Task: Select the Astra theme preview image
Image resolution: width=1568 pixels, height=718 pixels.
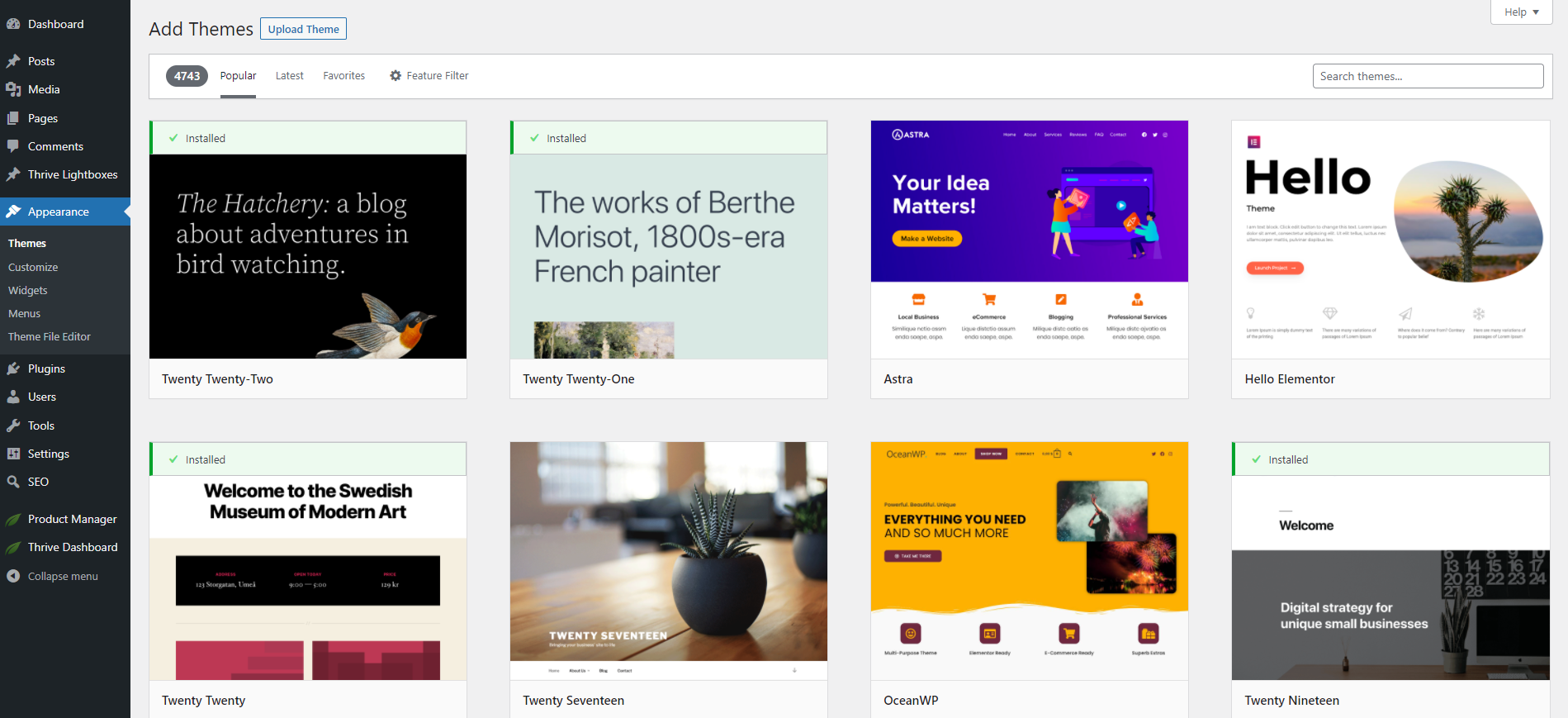Action: pos(1030,240)
